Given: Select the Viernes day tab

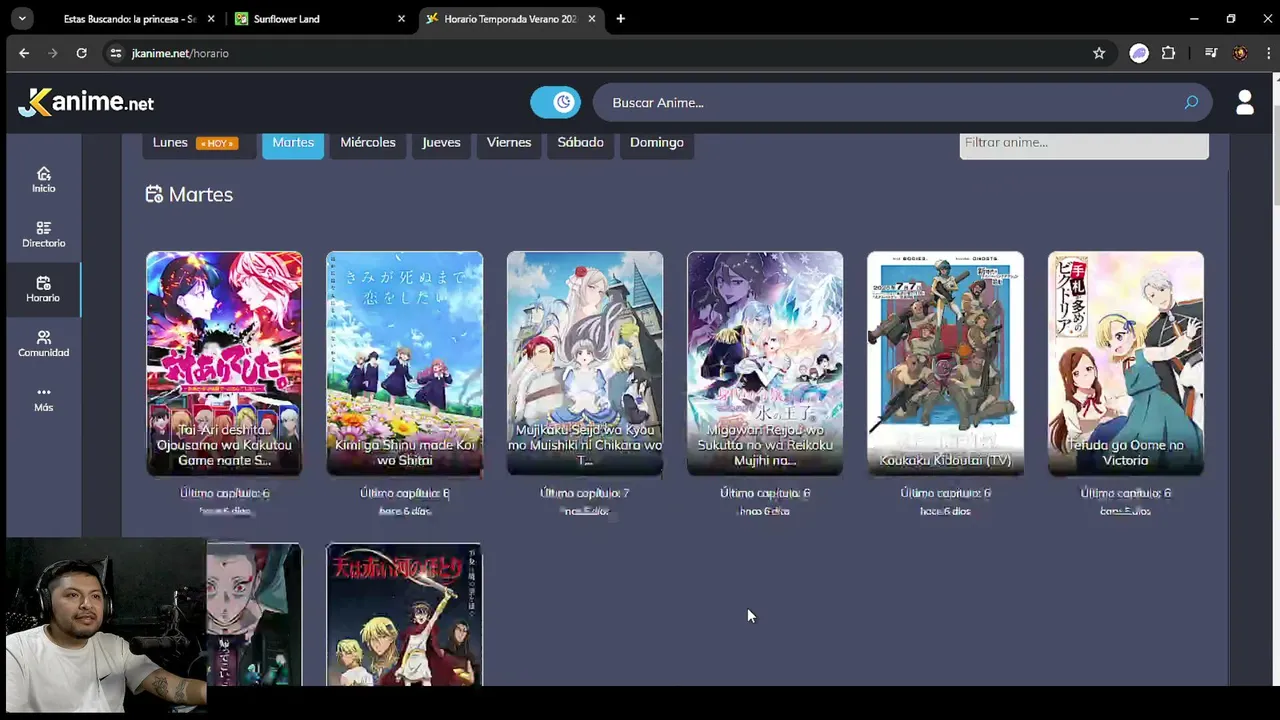Looking at the screenshot, I should click(509, 142).
